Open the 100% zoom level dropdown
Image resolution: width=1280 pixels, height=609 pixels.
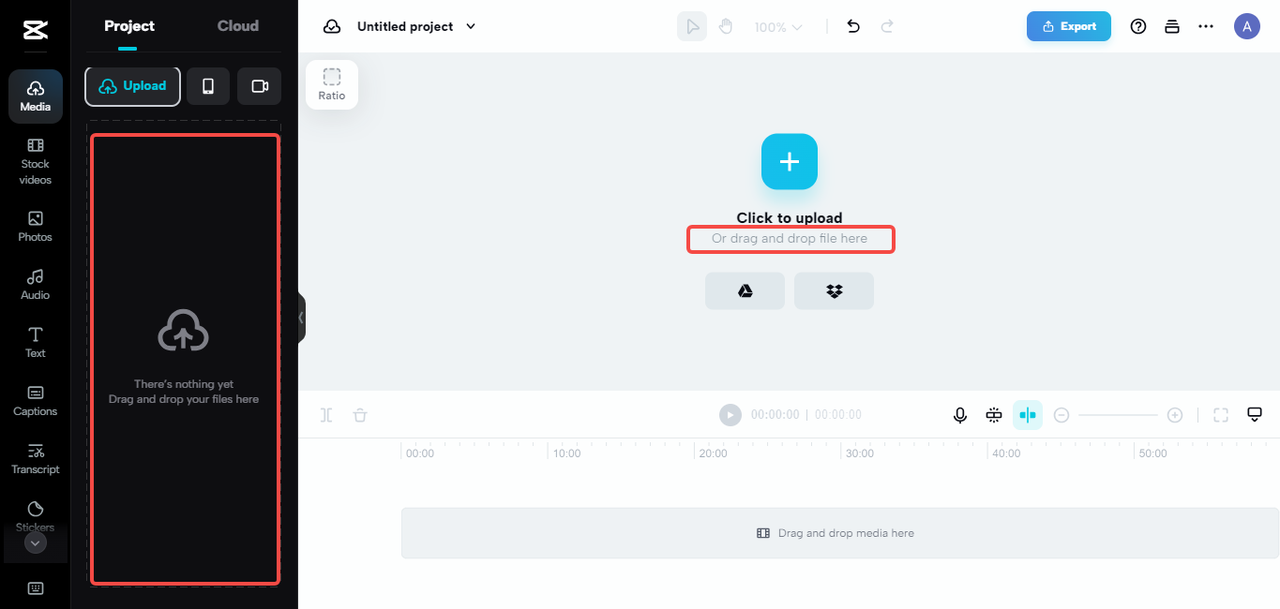[779, 27]
